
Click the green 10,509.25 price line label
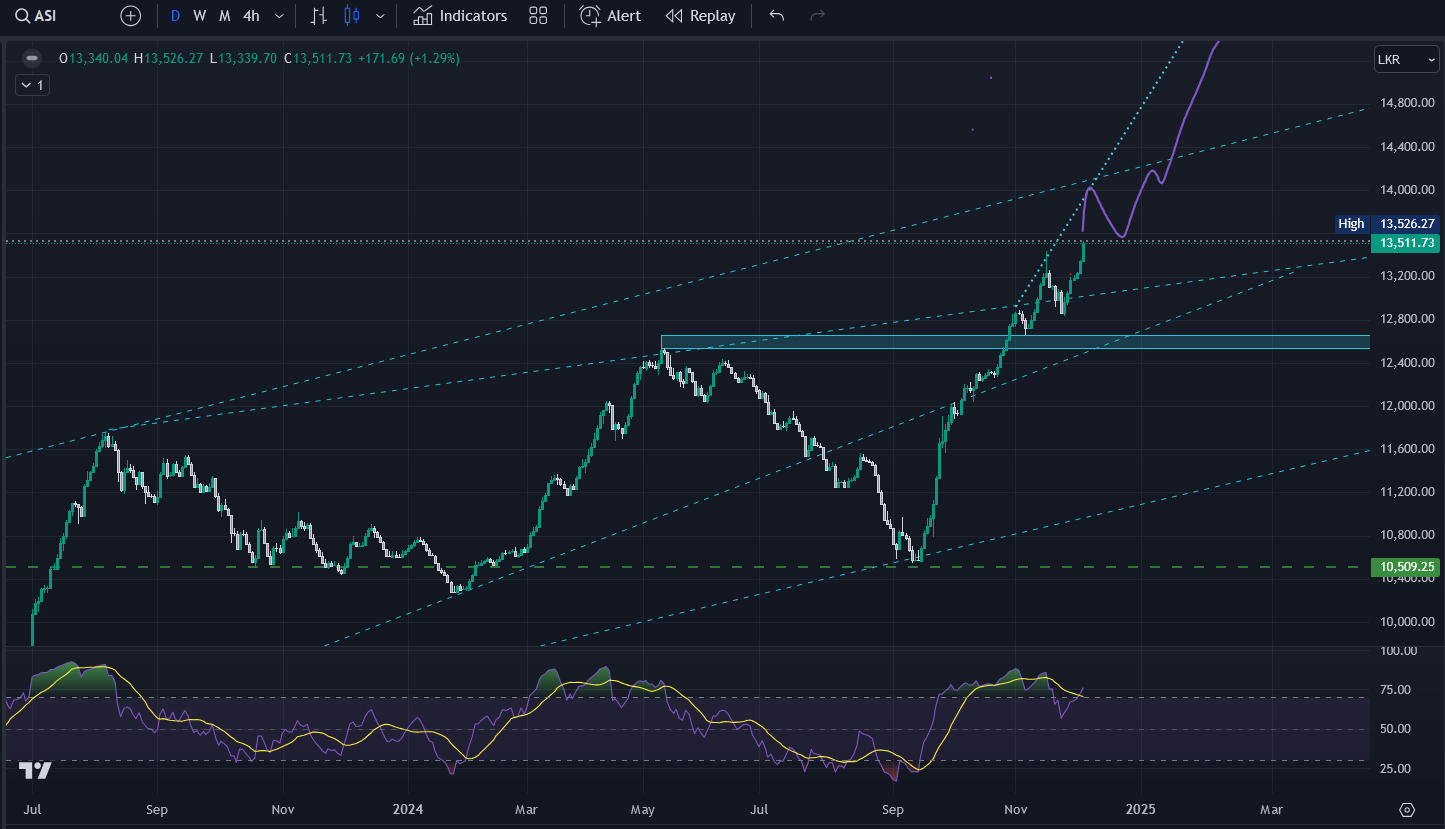coord(1407,567)
